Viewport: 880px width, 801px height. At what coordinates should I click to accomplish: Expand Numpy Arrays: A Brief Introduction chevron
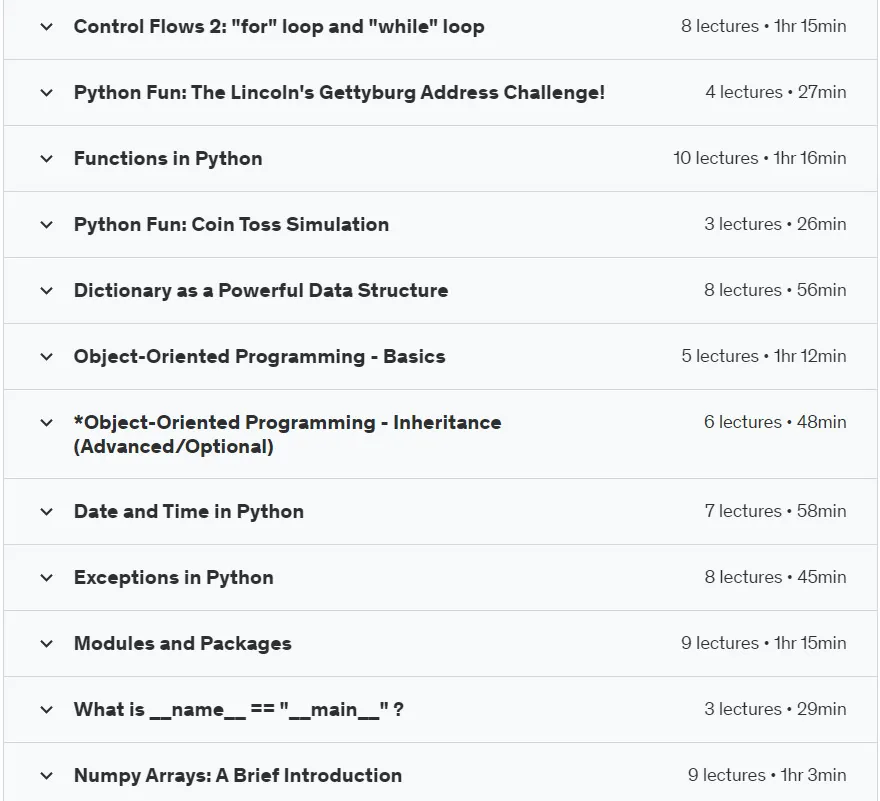click(x=47, y=776)
